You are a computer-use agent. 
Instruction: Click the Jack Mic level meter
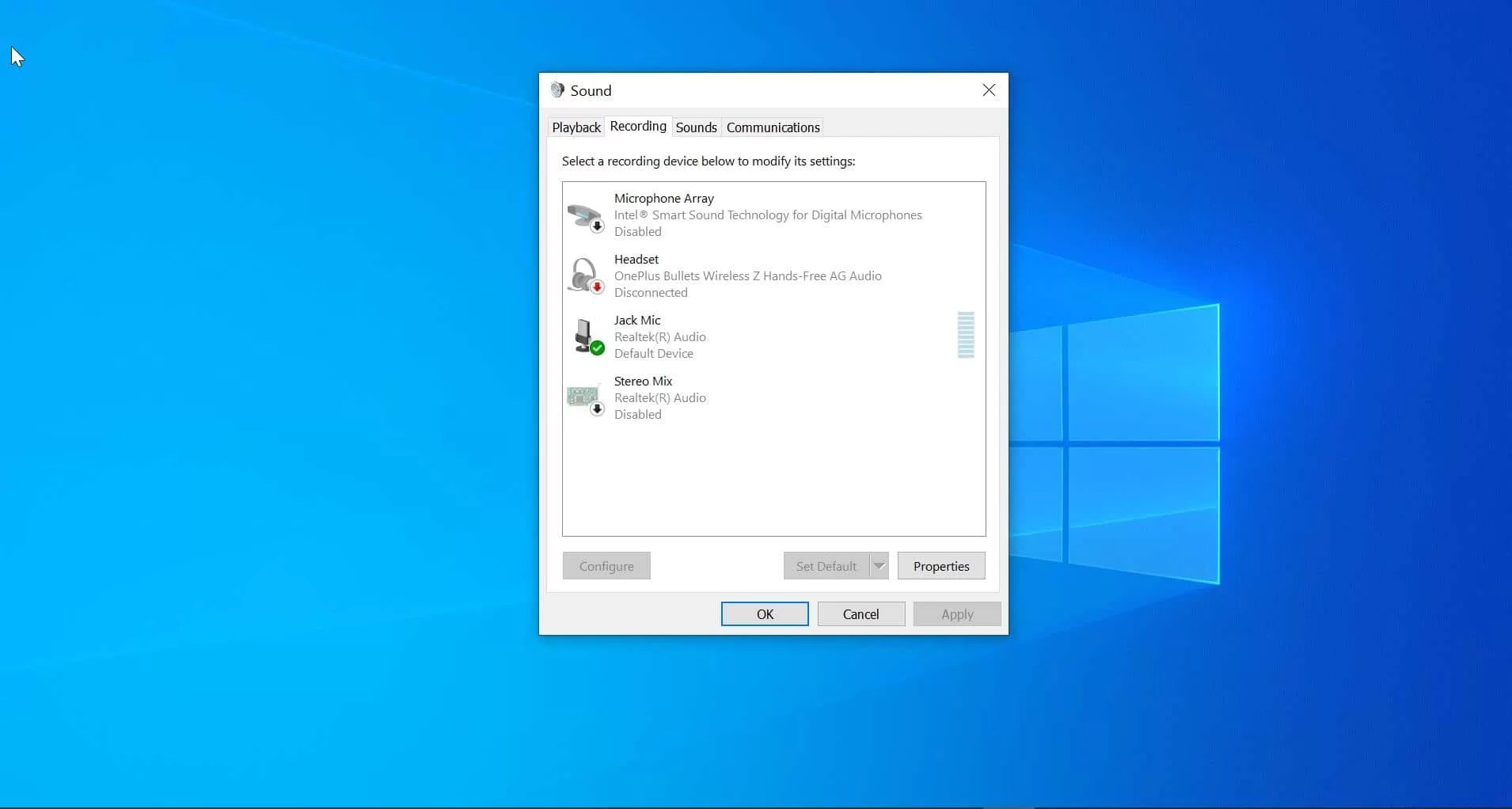coord(965,336)
